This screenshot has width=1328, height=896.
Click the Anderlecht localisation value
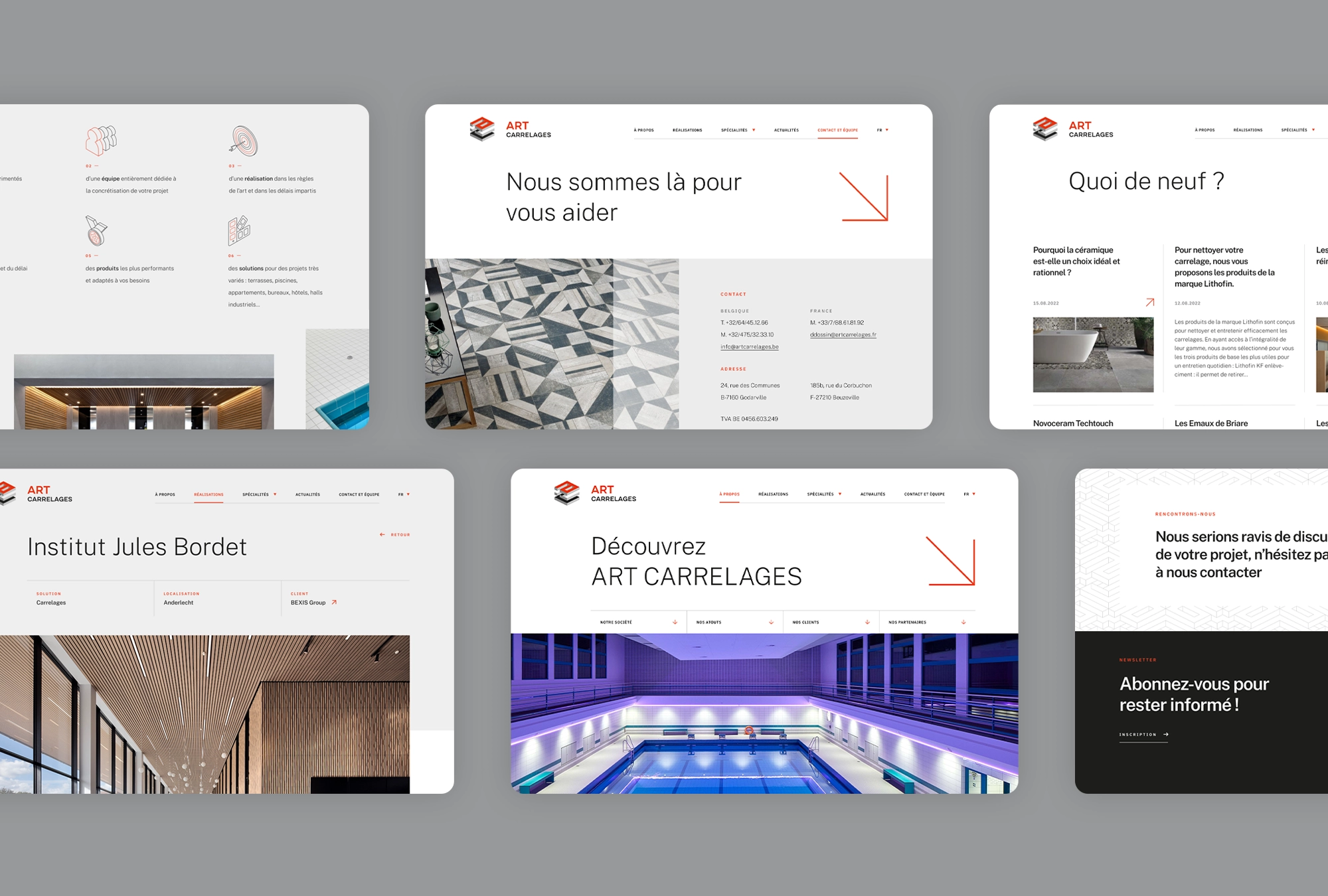(178, 603)
